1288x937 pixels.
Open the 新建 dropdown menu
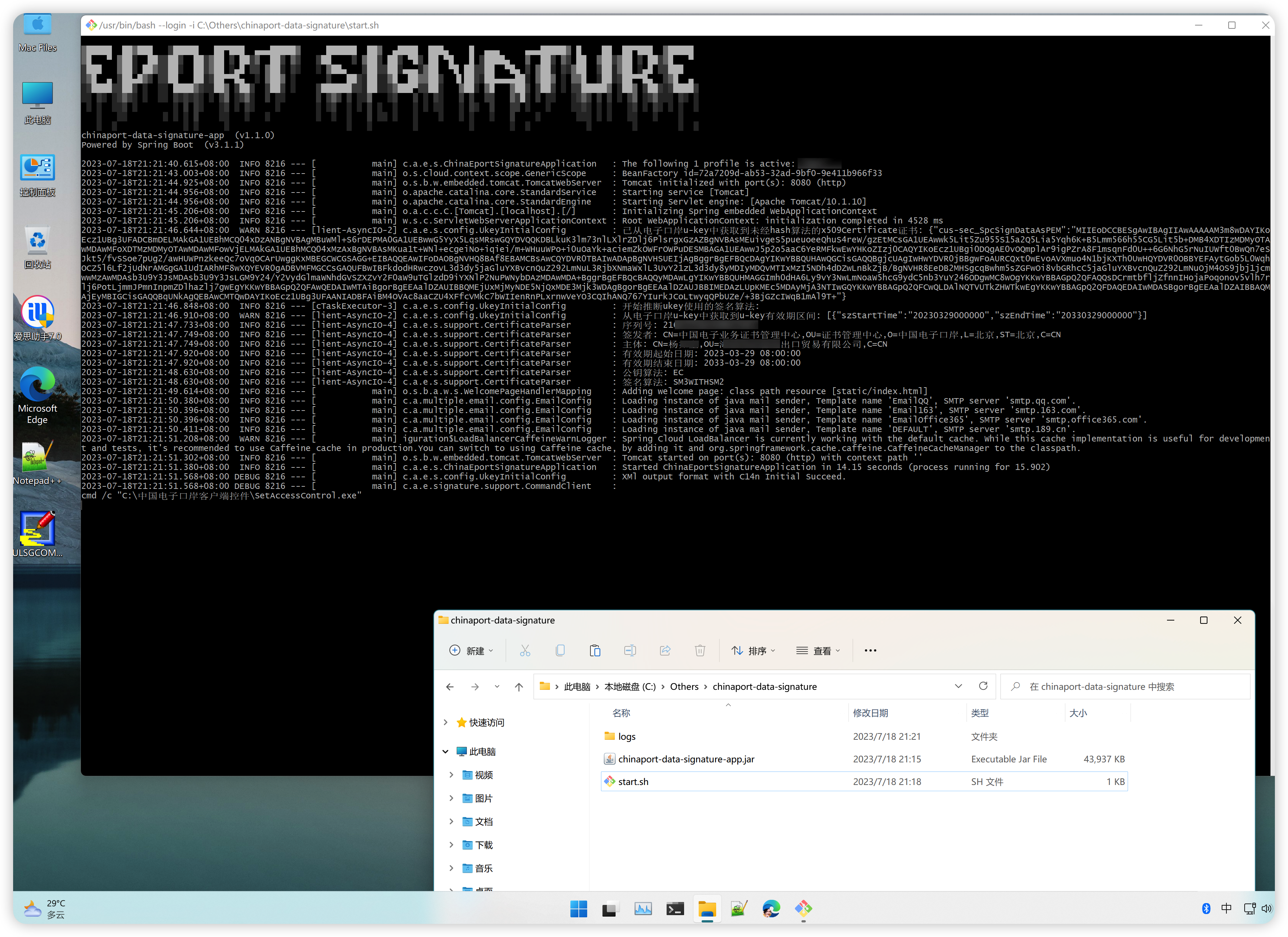pos(471,651)
